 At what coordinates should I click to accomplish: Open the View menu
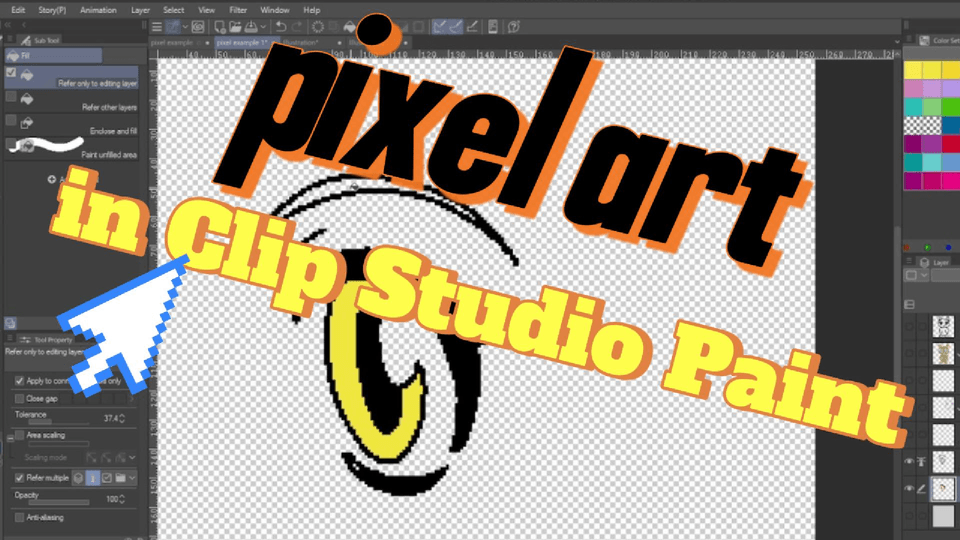tap(206, 10)
